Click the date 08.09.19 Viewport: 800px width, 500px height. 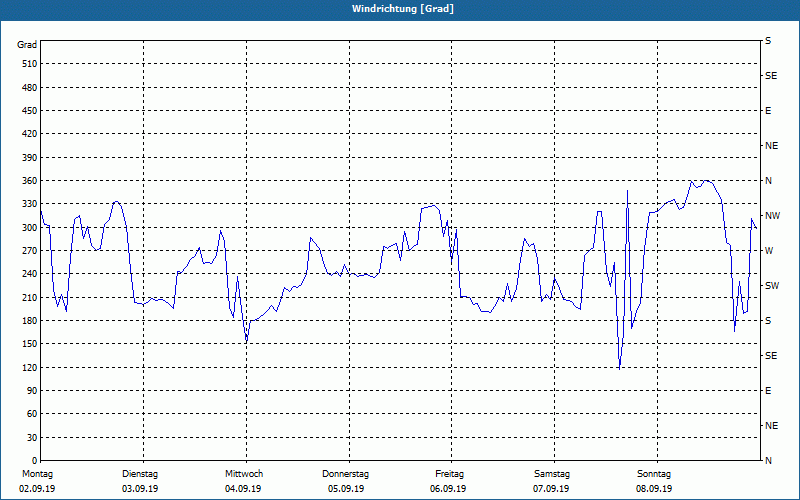point(654,489)
